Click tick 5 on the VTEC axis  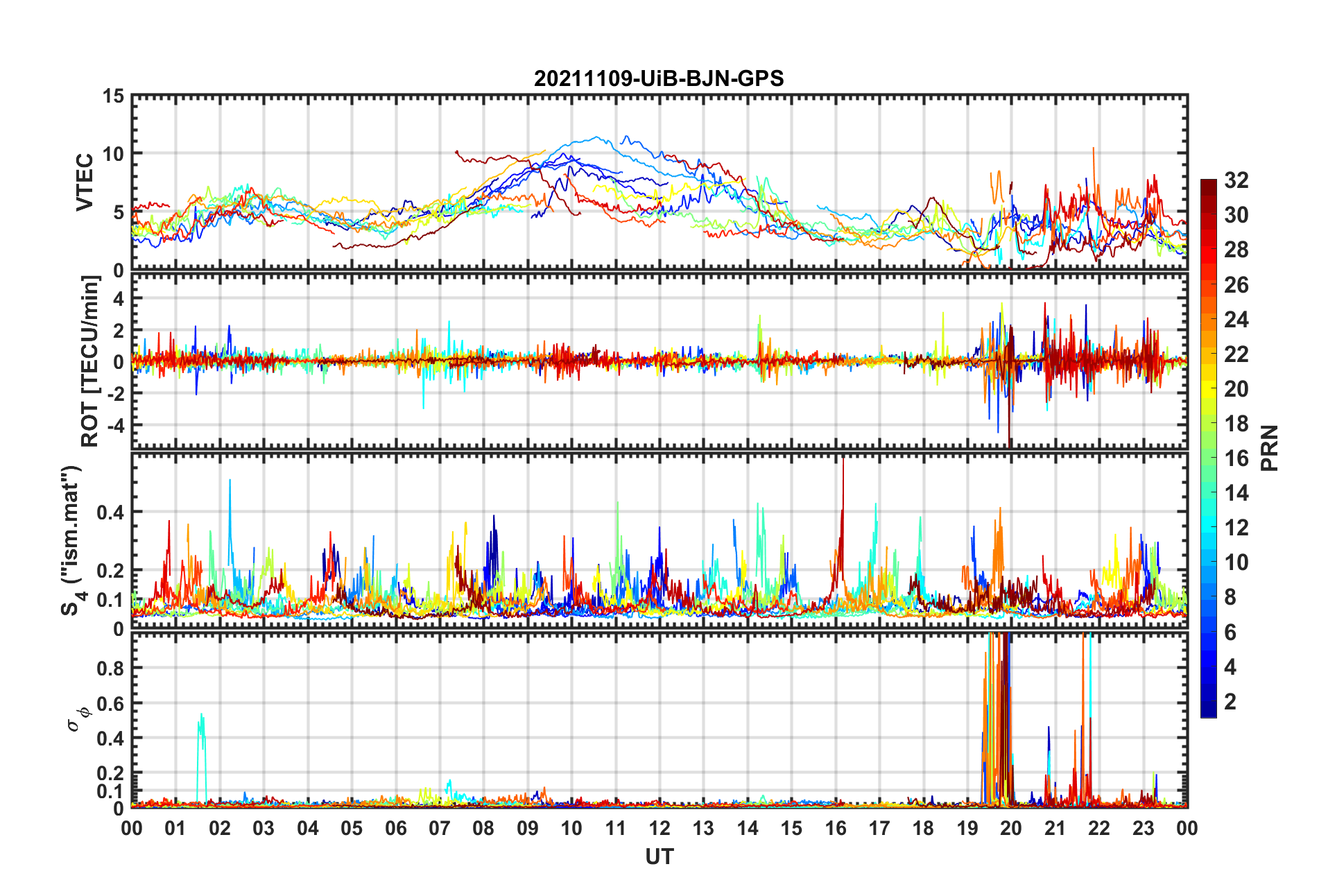click(119, 212)
